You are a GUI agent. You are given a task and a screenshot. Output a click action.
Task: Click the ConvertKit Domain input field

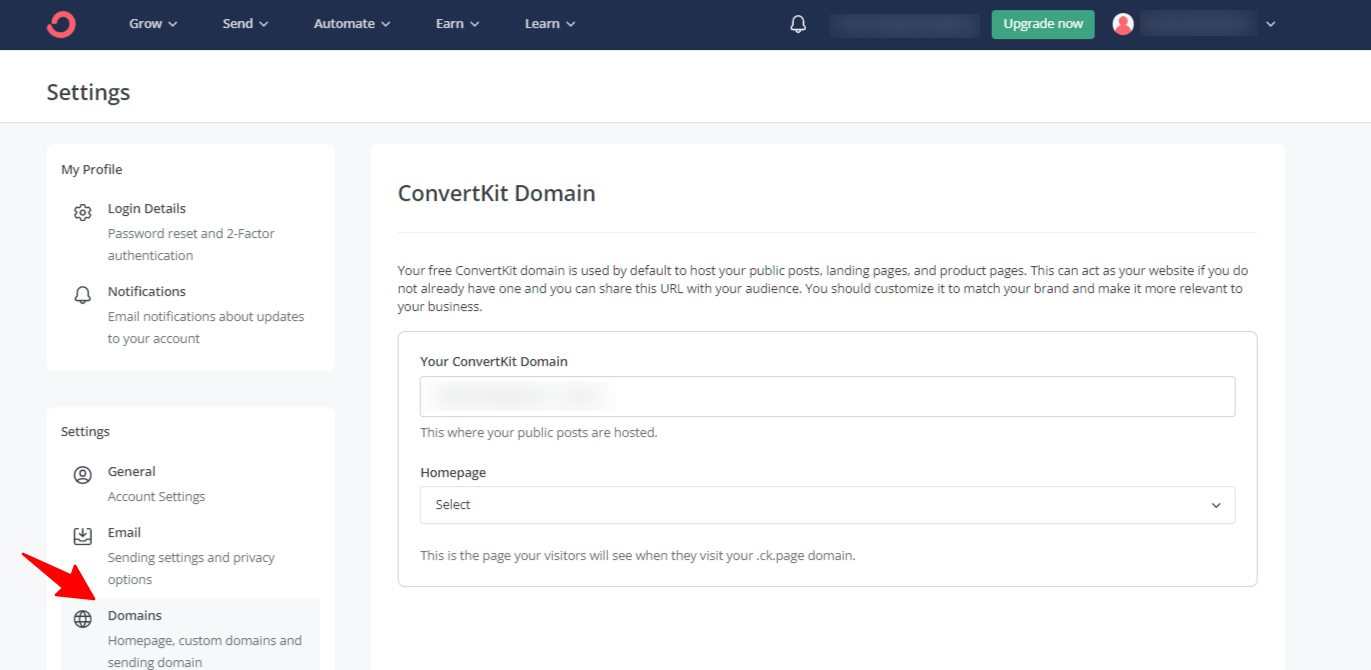(827, 396)
